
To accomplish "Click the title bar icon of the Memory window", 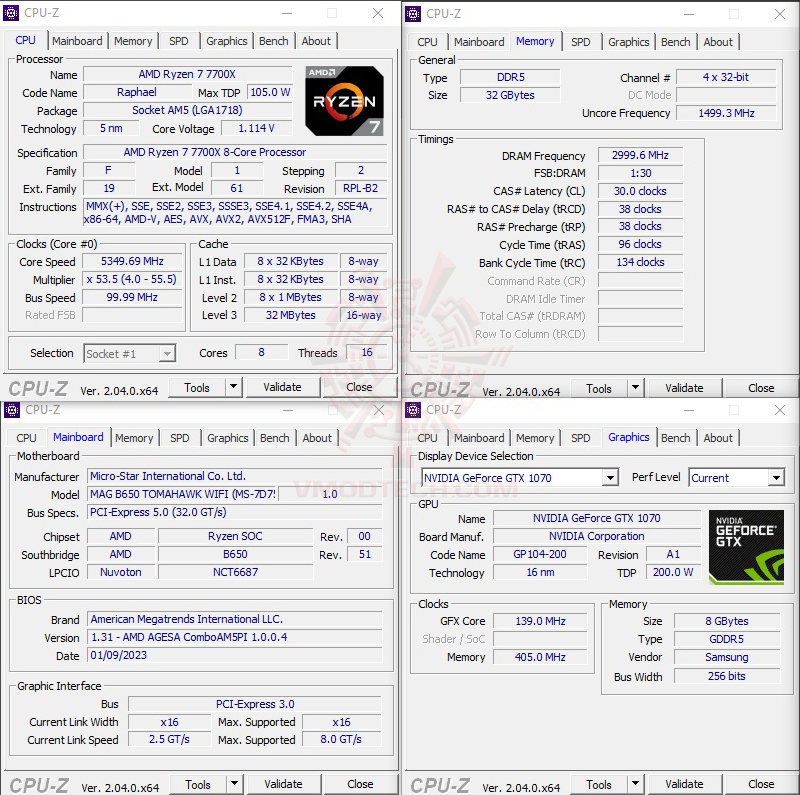I will (x=412, y=14).
